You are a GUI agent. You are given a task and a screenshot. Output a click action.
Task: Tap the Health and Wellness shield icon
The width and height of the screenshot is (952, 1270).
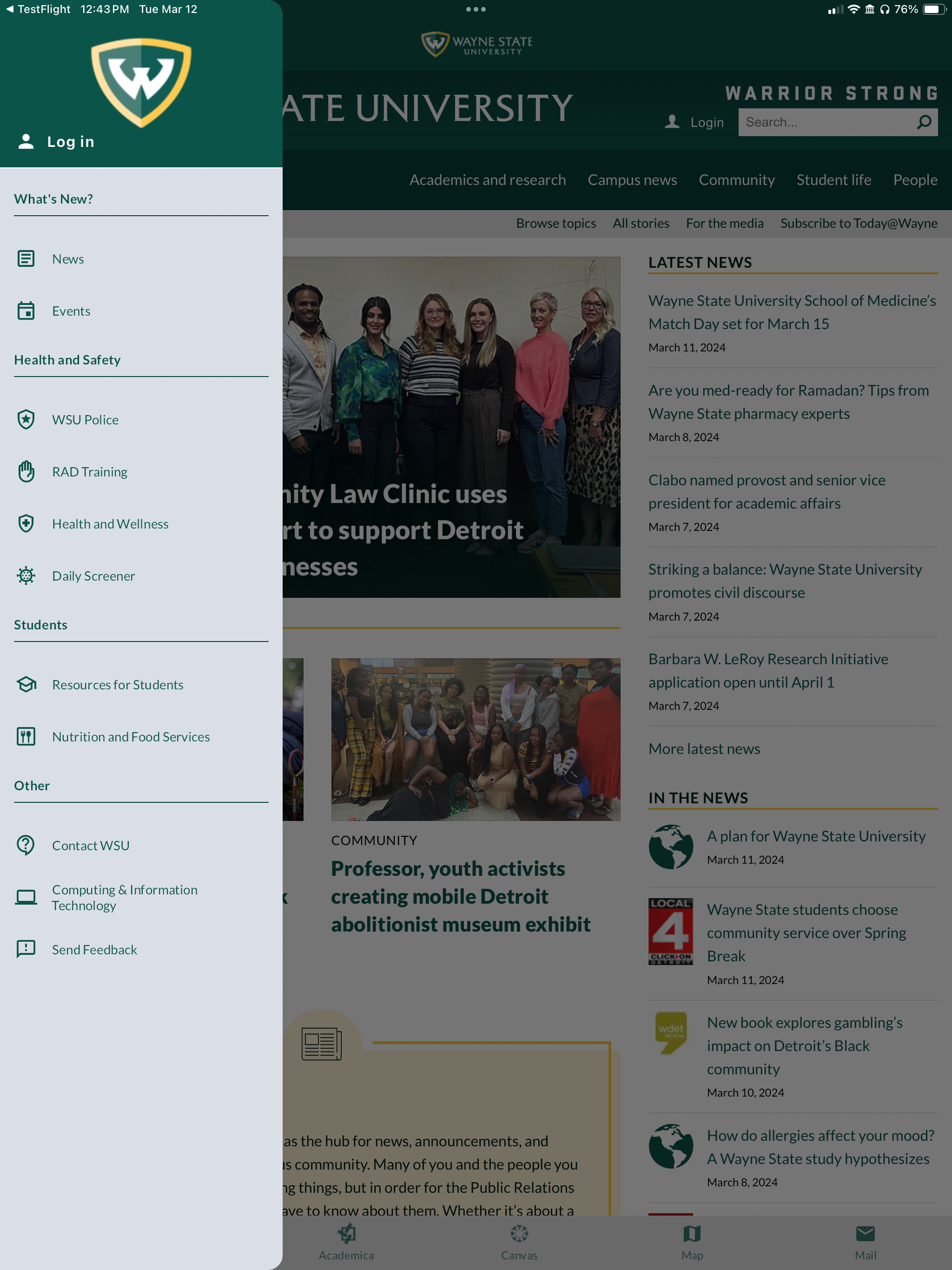(x=26, y=523)
